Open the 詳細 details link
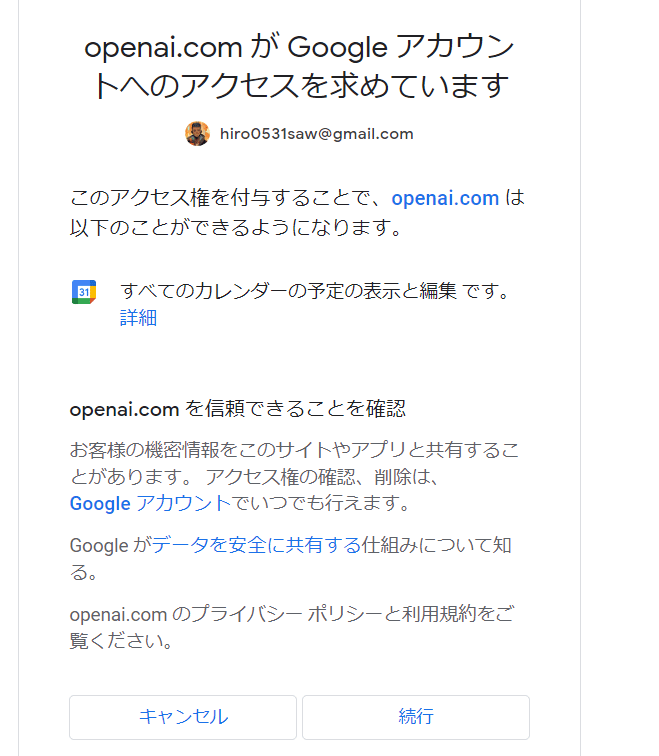Viewport: 659px width, 756px height. 138,318
